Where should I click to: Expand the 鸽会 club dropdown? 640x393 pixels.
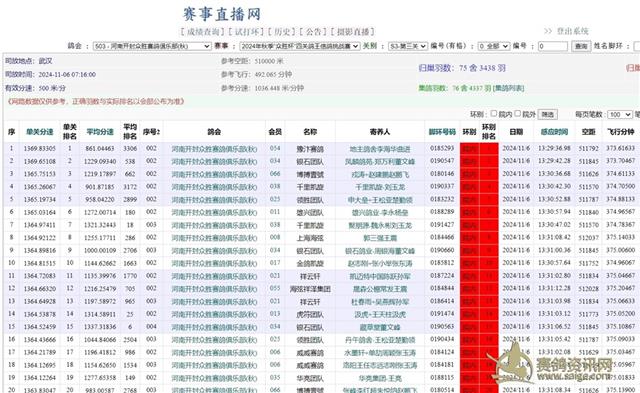[152, 47]
